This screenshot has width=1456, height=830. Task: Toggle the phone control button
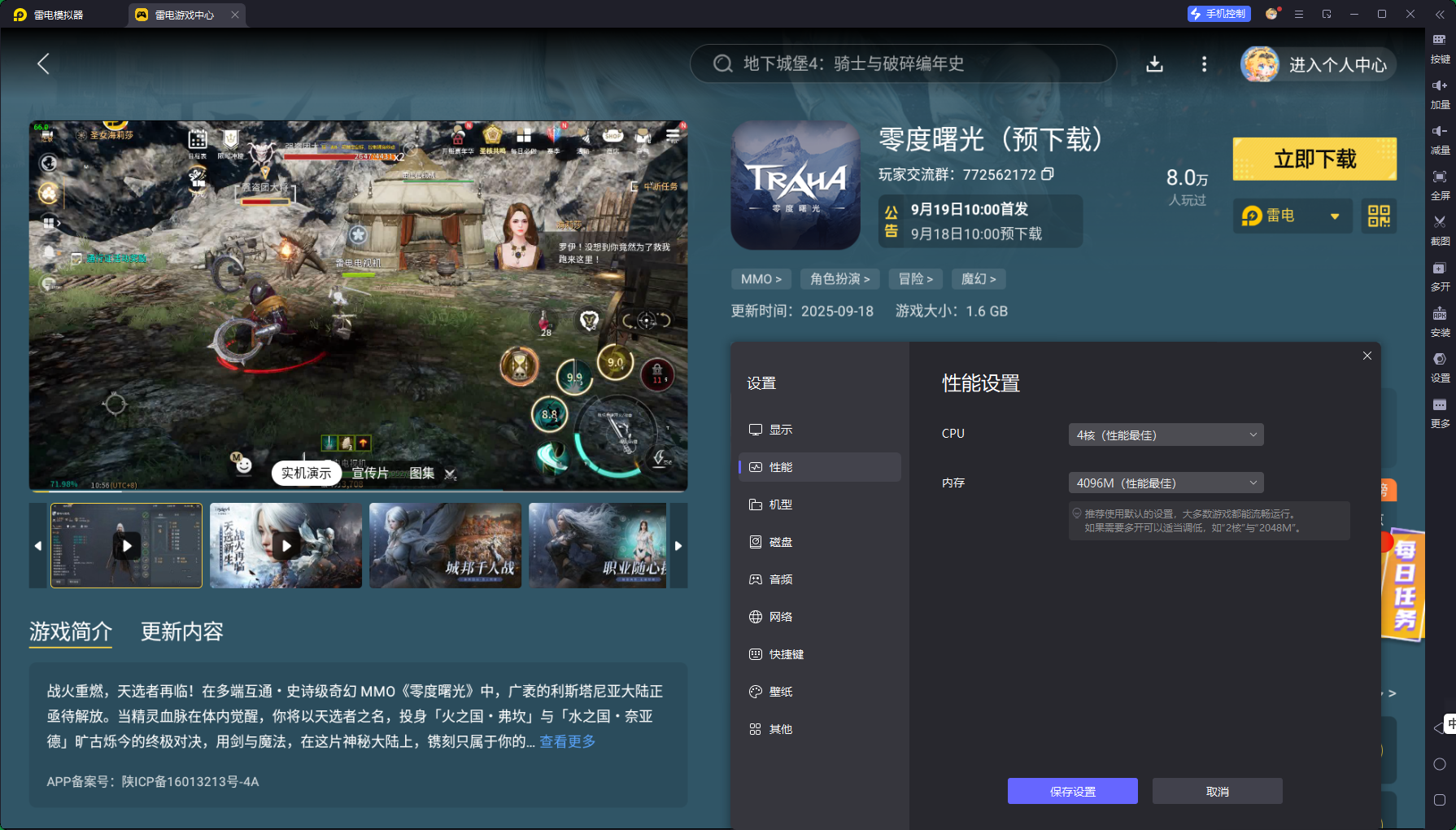pyautogui.click(x=1218, y=14)
